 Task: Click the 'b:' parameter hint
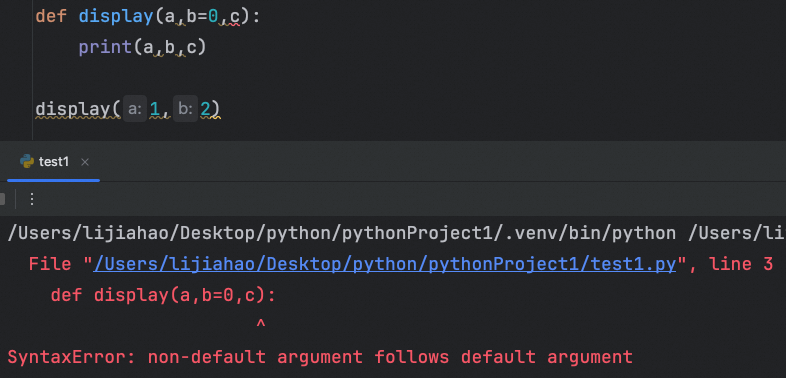(x=185, y=109)
